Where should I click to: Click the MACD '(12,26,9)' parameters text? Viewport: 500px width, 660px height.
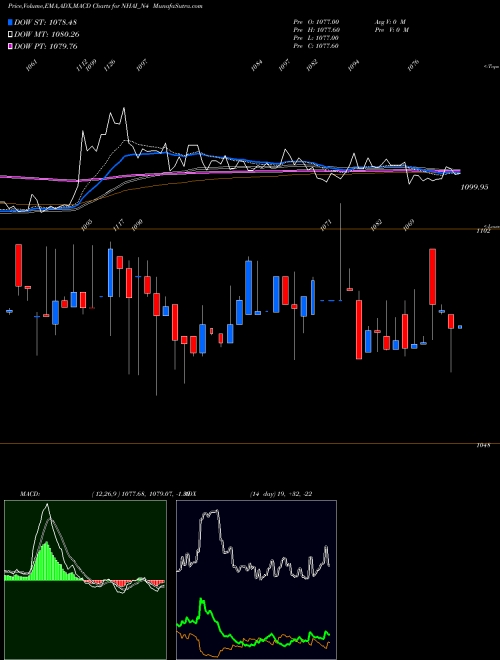pyautogui.click(x=105, y=494)
